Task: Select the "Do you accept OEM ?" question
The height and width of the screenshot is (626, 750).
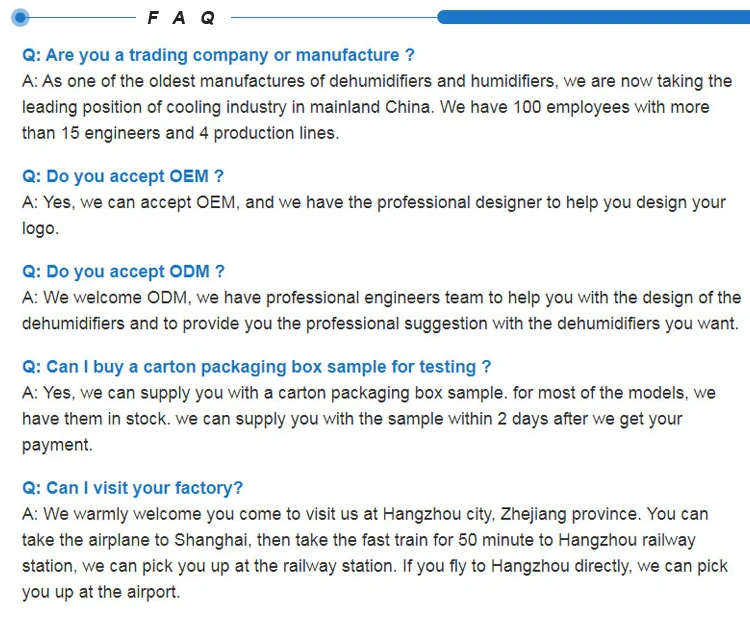Action: [x=123, y=176]
